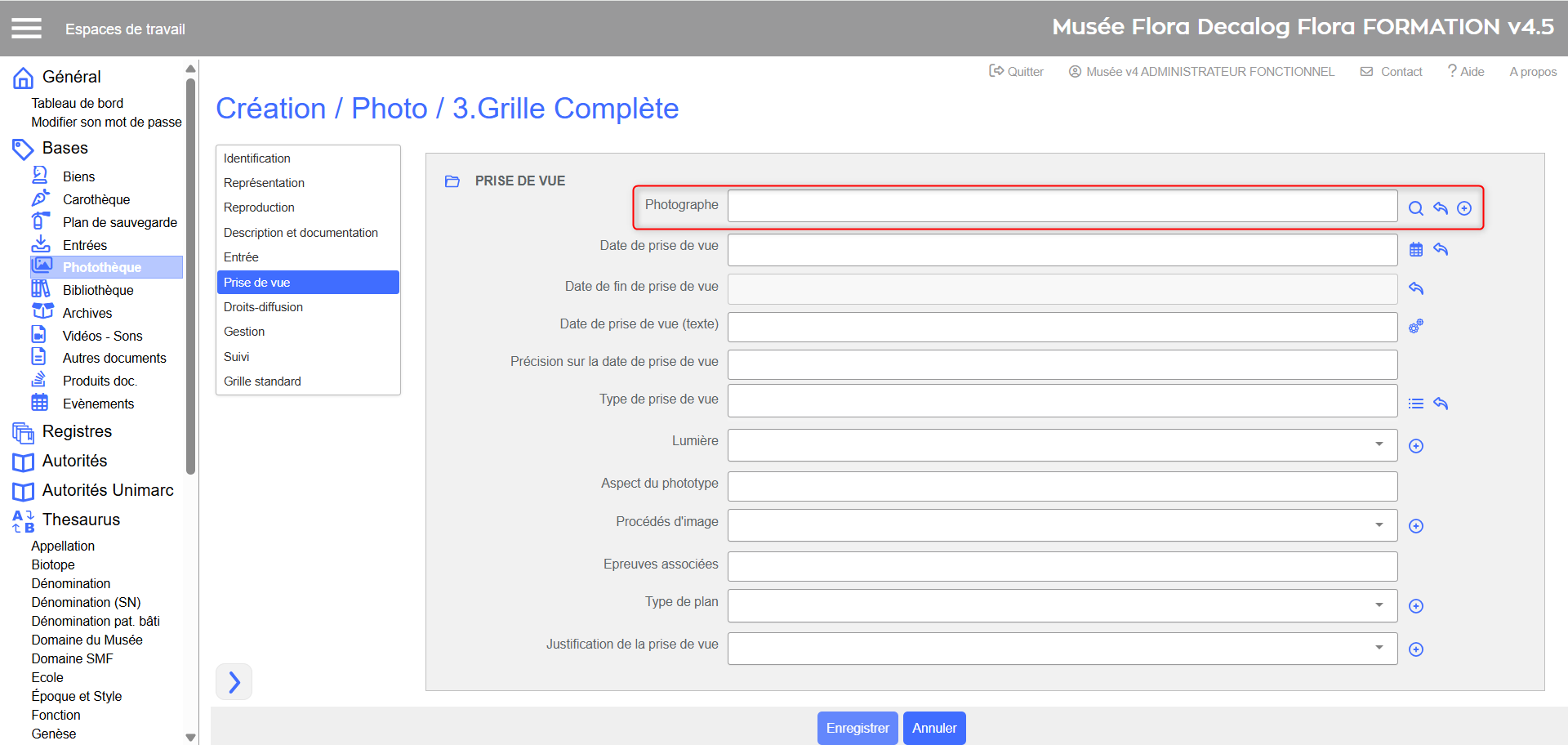Image resolution: width=1568 pixels, height=745 pixels.
Task: Click the Annuler button
Action: pos(933,728)
